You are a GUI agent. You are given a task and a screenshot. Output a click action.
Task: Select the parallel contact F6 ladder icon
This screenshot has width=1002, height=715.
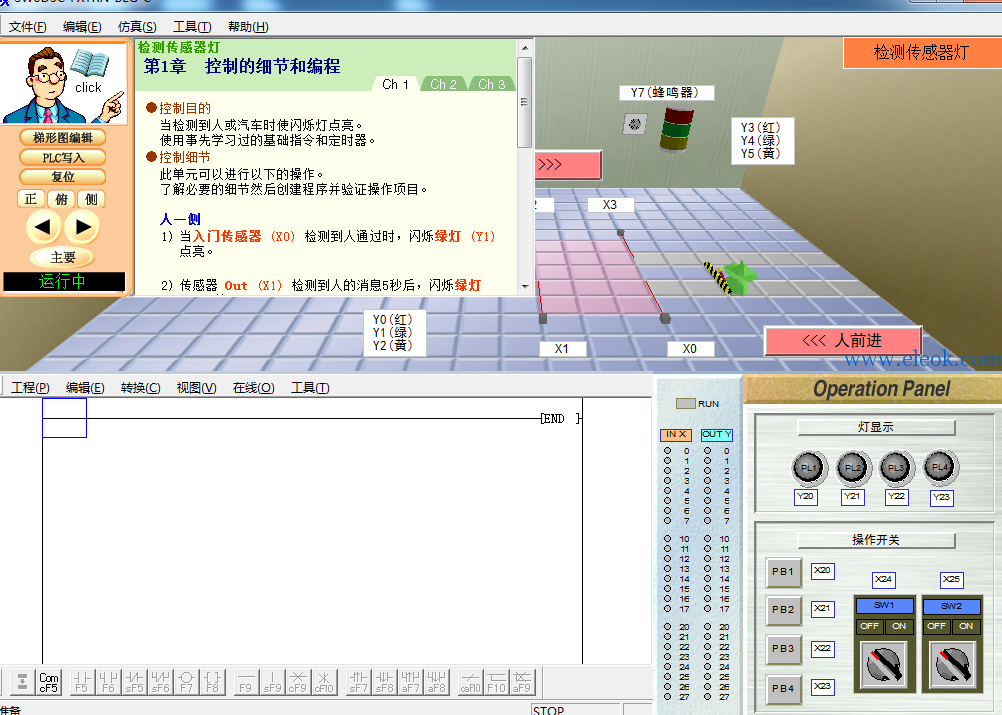[108, 682]
